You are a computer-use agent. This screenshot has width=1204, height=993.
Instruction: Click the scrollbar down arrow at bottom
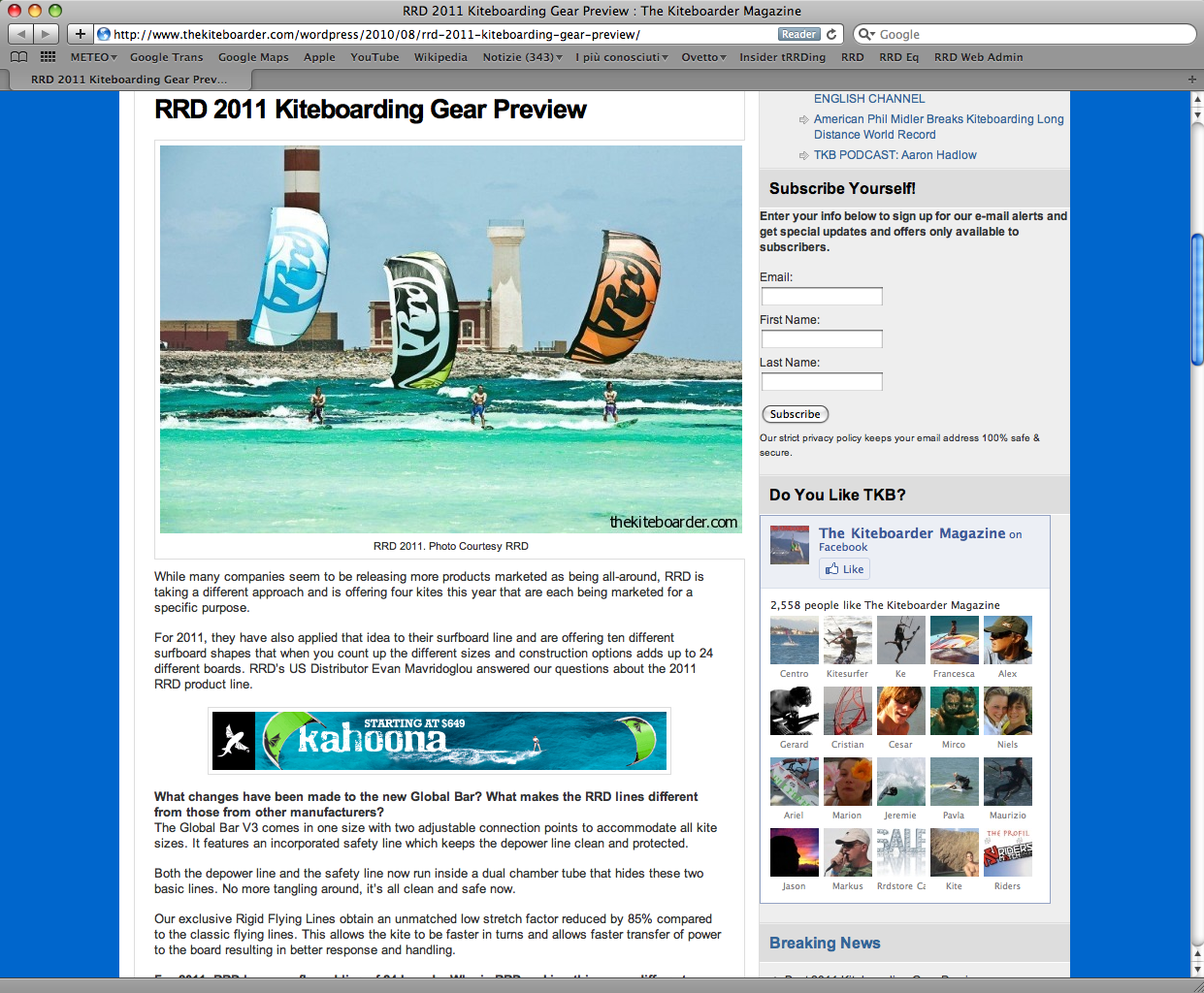click(1197, 970)
